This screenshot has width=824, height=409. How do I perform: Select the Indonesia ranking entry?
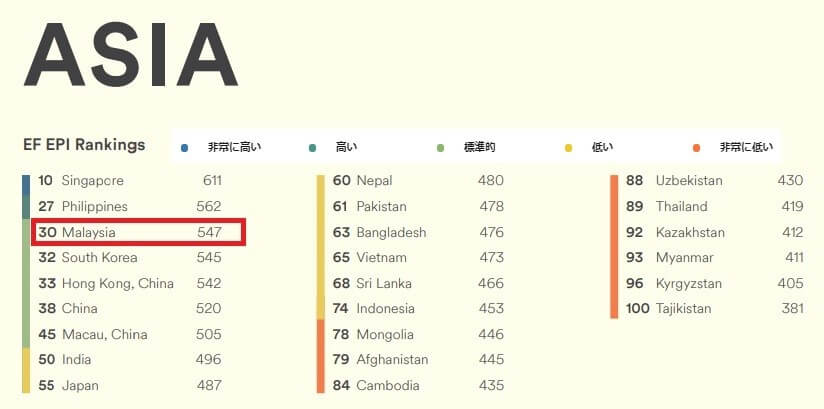pyautogui.click(x=418, y=309)
